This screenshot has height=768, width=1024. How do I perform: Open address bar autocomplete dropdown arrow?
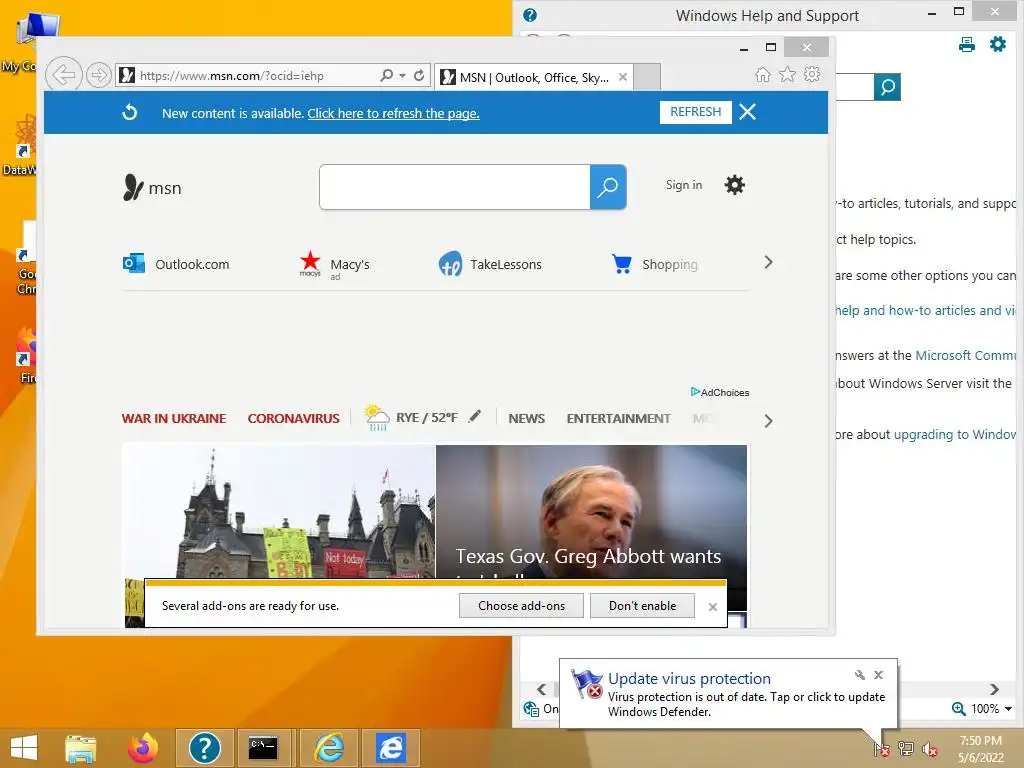click(x=402, y=75)
